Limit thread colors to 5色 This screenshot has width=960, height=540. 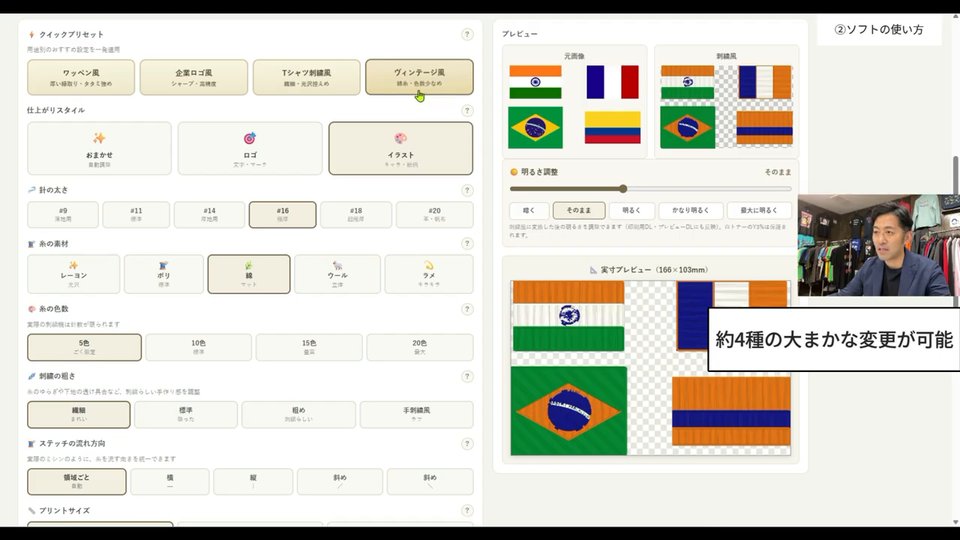click(x=84, y=347)
